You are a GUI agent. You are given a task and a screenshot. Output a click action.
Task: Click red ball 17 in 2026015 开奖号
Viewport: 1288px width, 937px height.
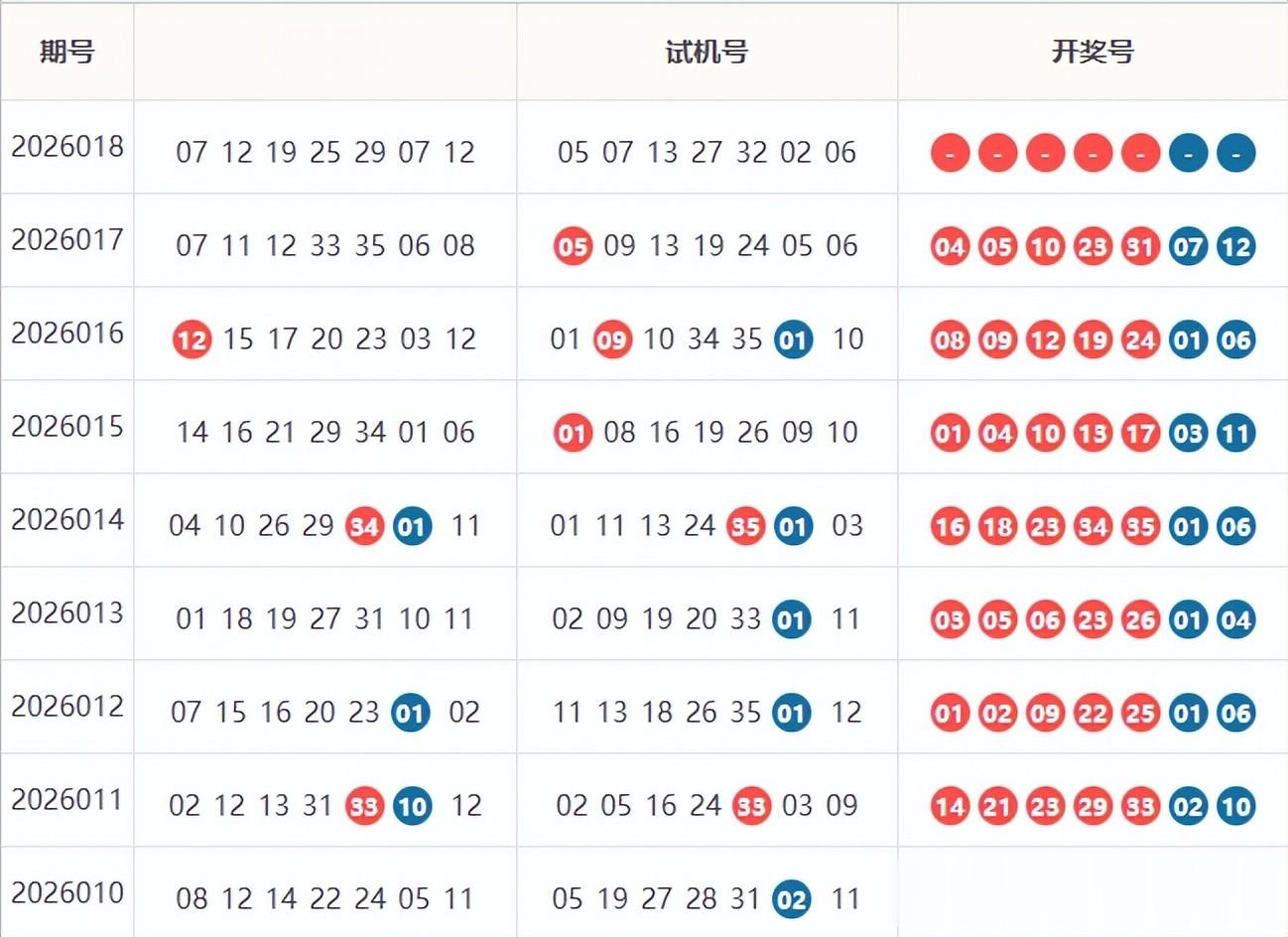click(1140, 433)
